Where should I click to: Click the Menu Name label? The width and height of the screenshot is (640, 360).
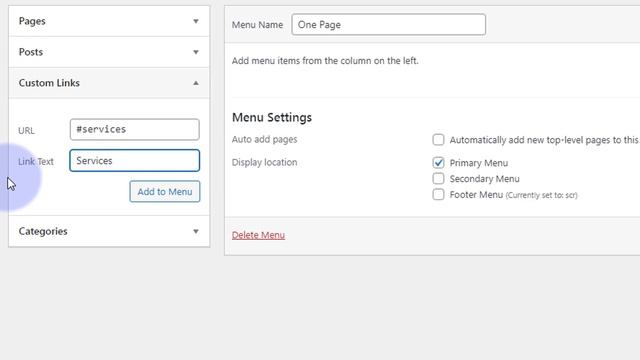coord(258,25)
